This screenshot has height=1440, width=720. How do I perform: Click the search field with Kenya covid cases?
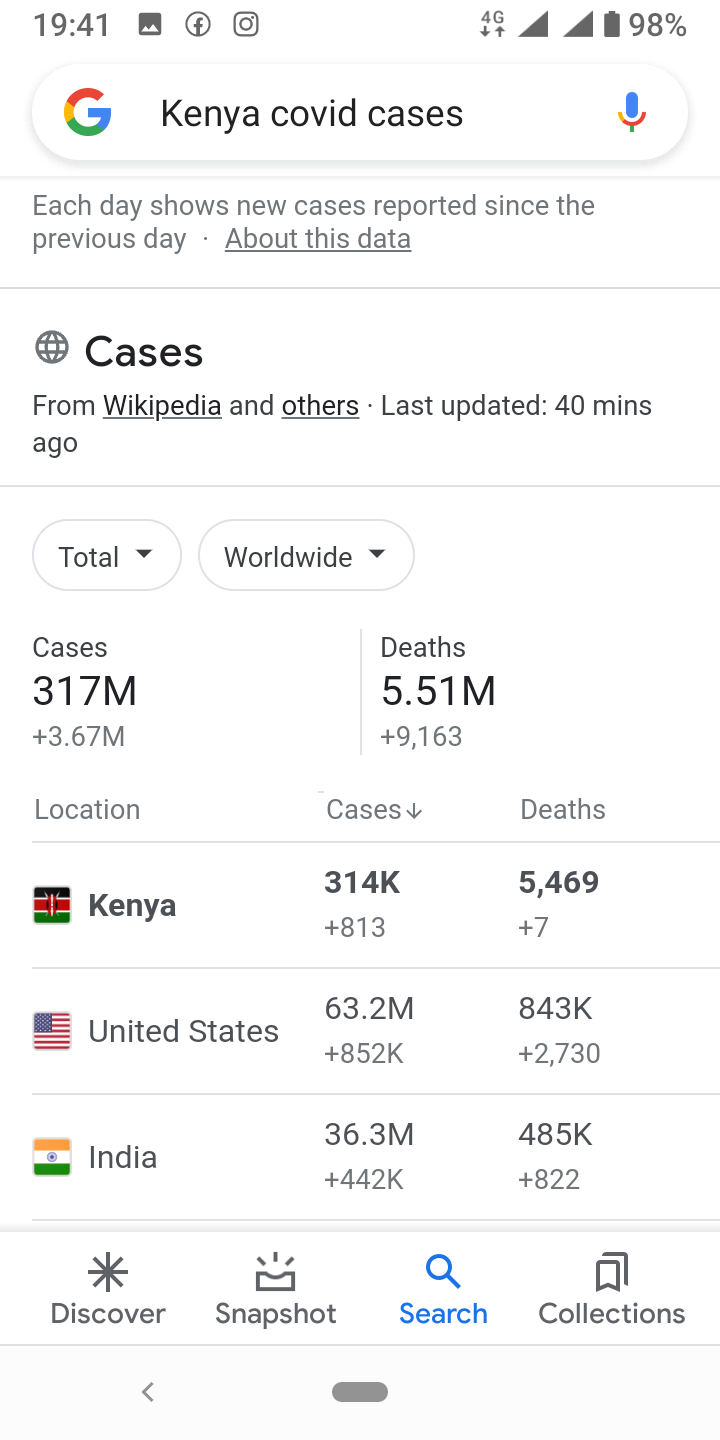click(360, 113)
